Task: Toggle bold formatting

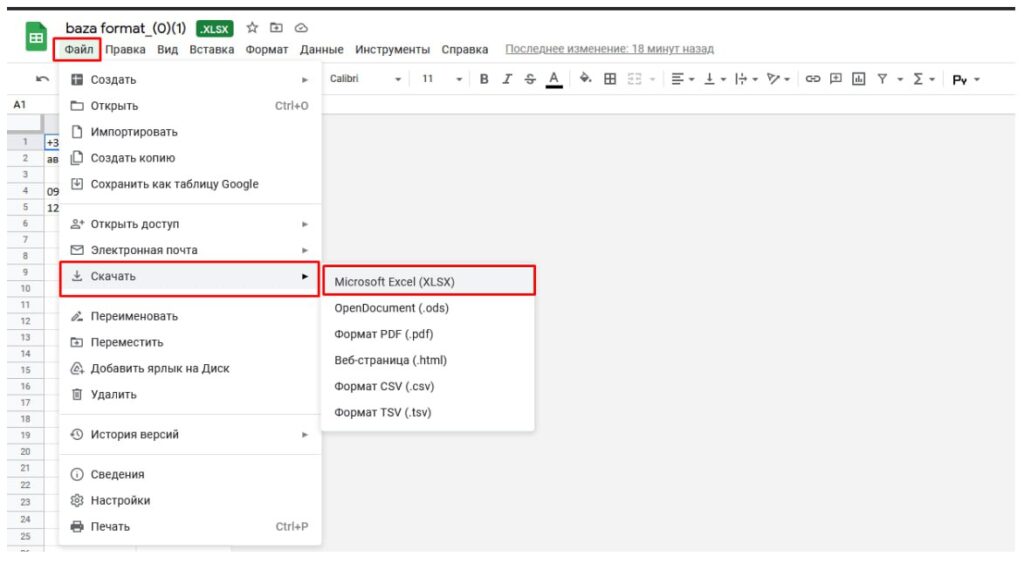Action: (x=485, y=80)
